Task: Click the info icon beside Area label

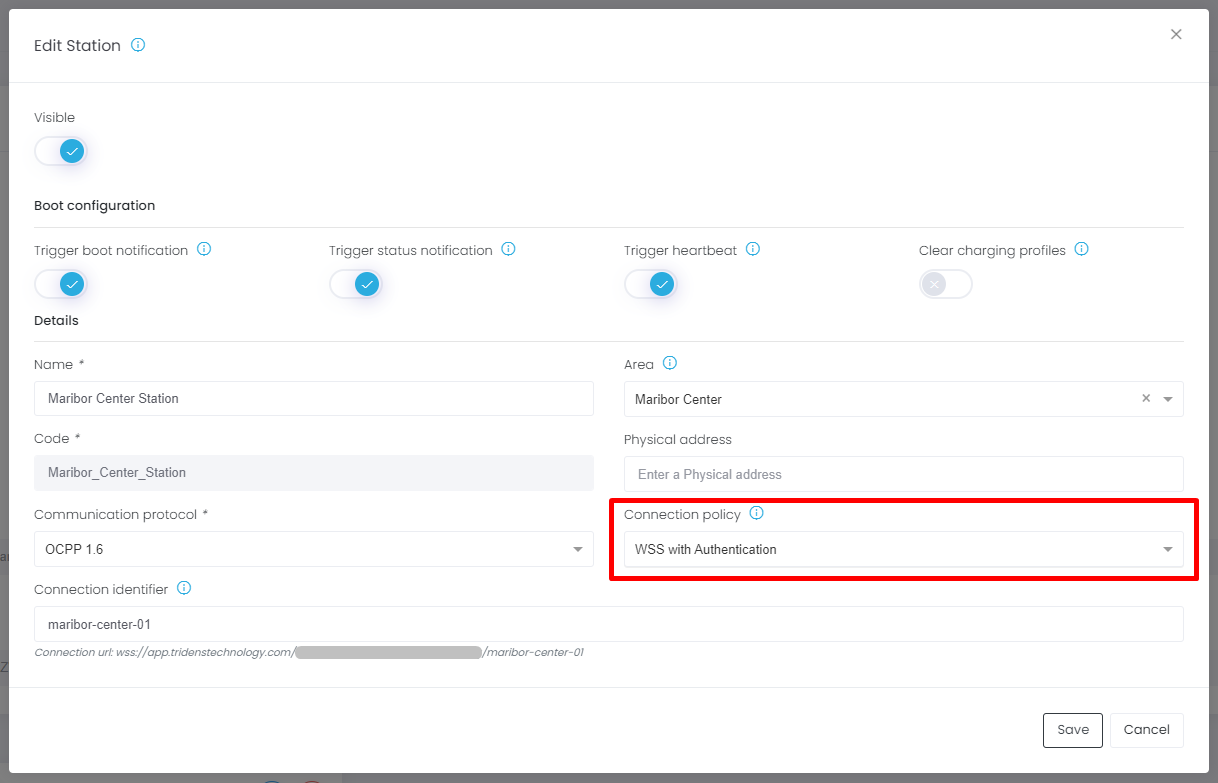Action: coord(670,363)
